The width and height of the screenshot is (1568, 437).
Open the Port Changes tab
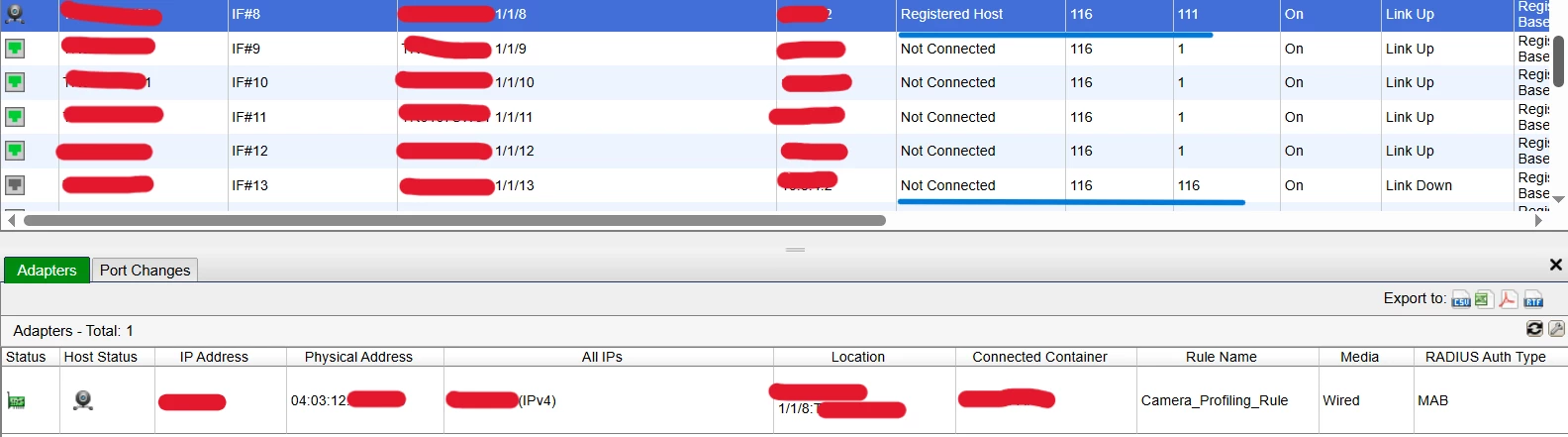pos(145,270)
